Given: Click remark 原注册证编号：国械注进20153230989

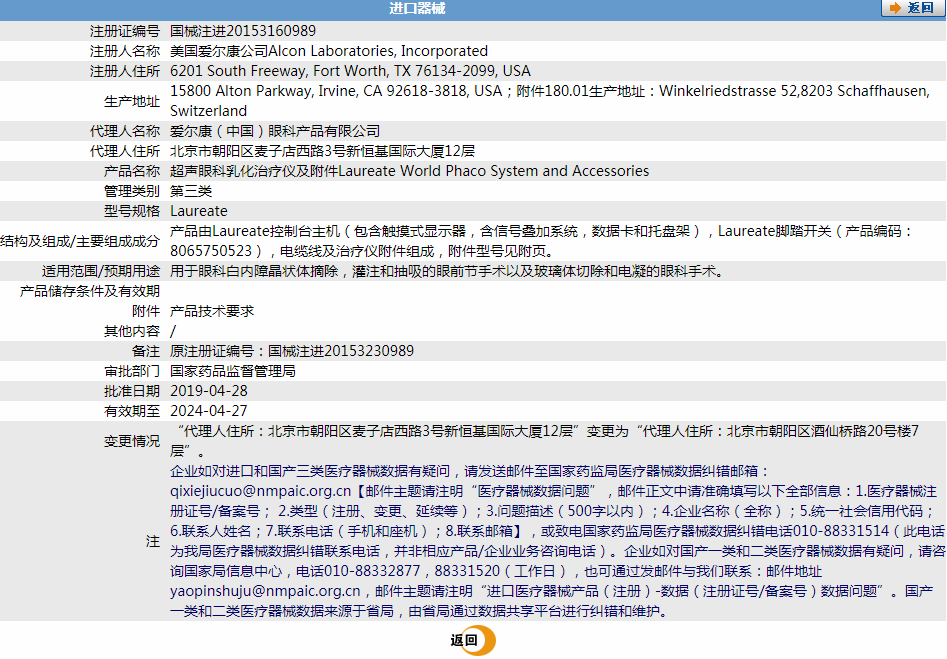Looking at the screenshot, I should point(292,350).
